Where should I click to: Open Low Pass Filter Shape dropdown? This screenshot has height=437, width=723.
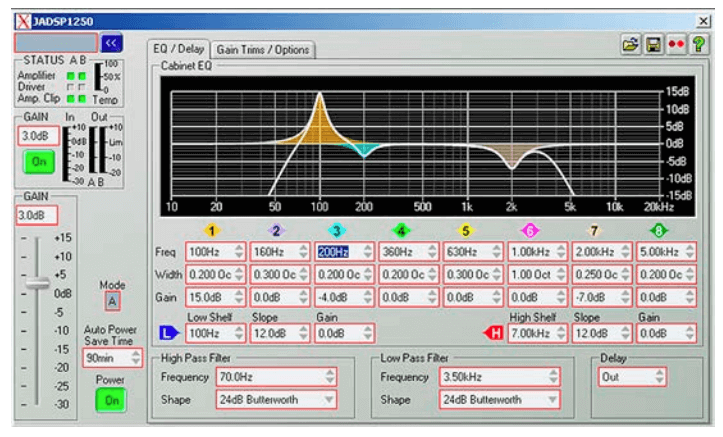(x=500, y=400)
